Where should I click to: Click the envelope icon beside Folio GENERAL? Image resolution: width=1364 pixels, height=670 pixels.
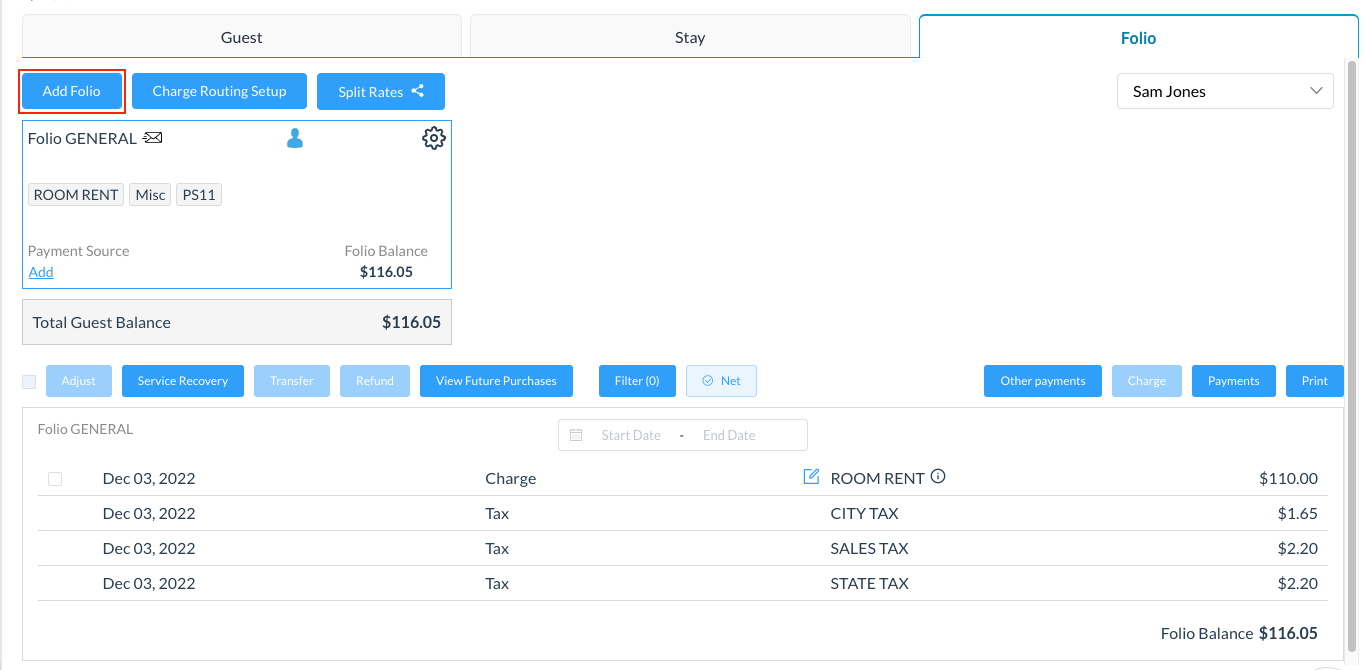[152, 138]
